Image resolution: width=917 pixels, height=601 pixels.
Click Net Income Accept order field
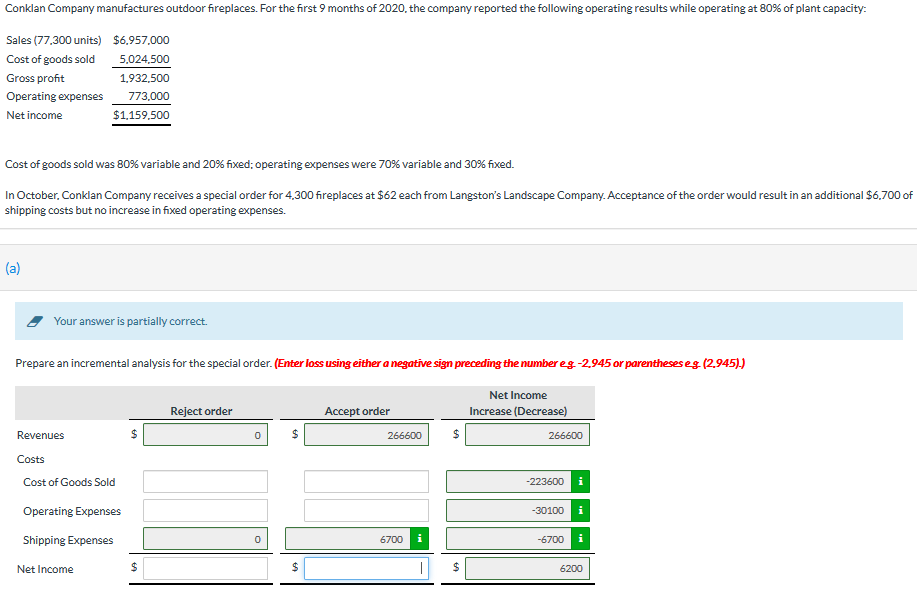[x=366, y=568]
